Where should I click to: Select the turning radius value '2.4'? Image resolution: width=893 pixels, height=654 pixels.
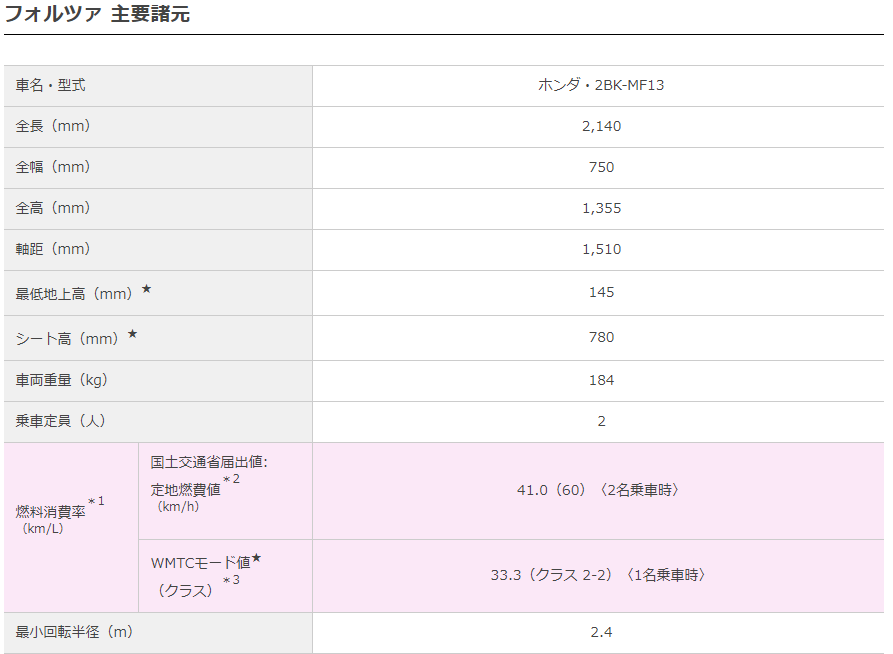coord(601,632)
